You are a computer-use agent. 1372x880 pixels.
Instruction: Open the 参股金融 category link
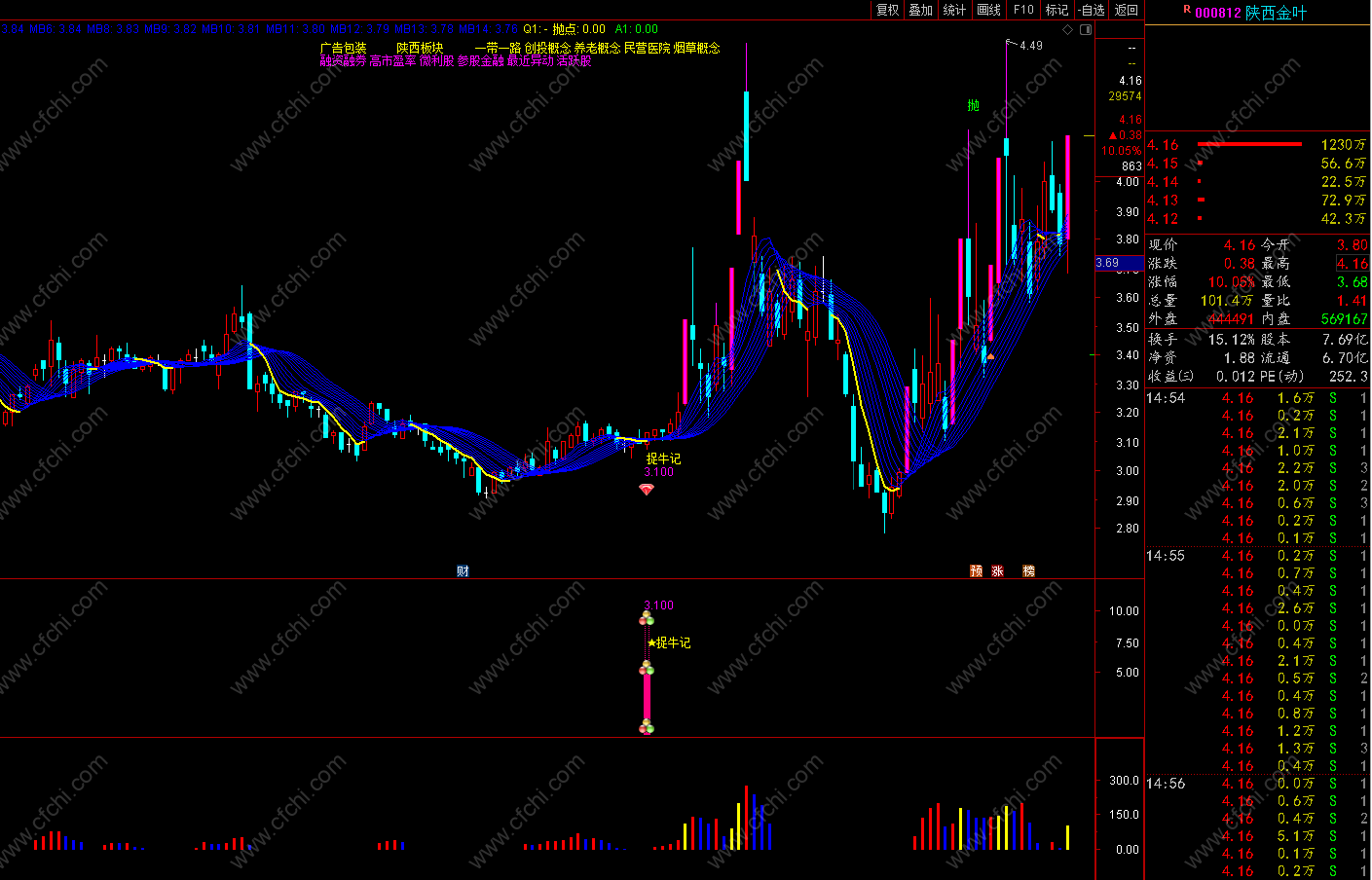[x=480, y=60]
